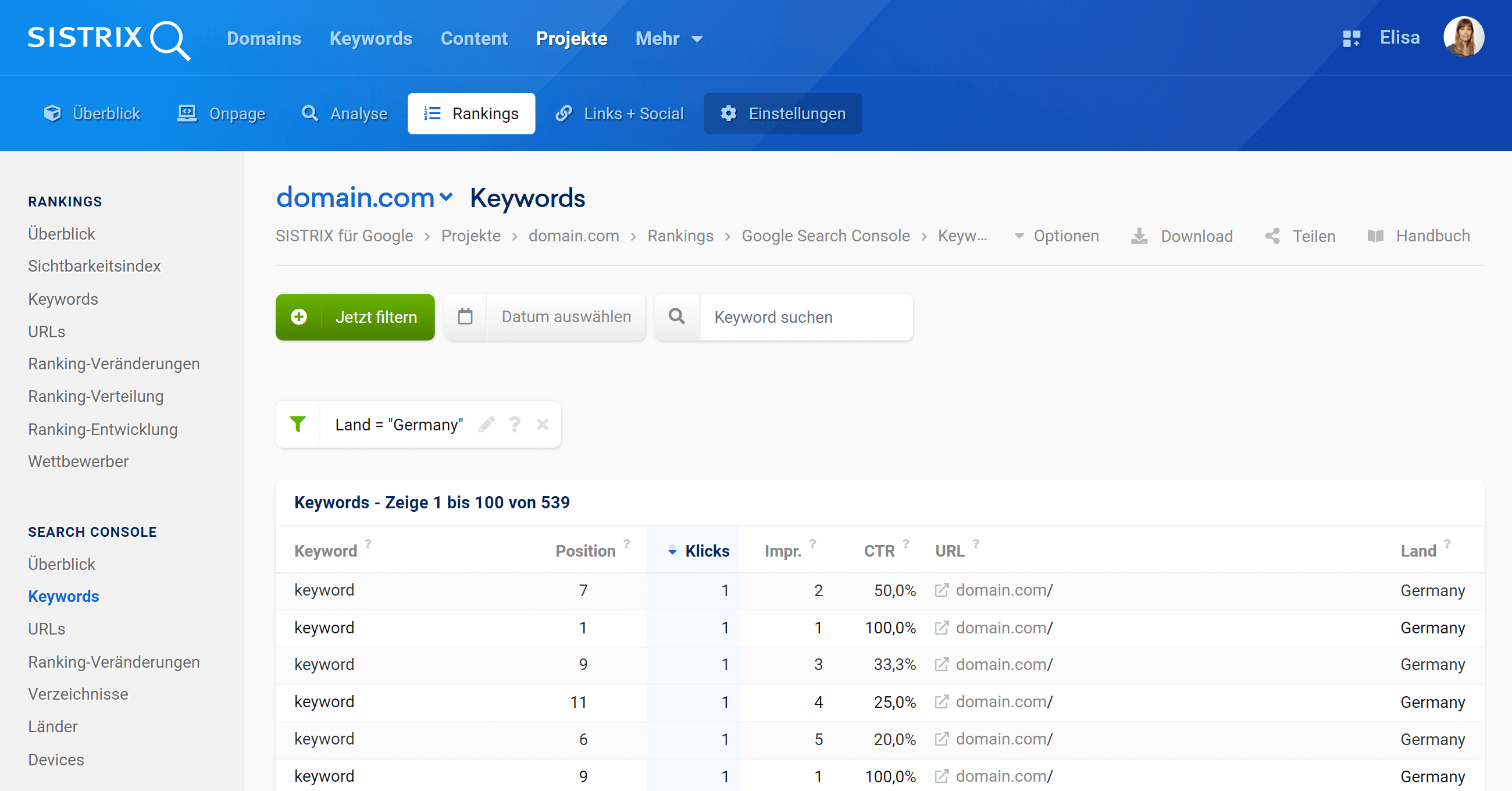Open external link icon in 25,0% CTR row
The width and height of the screenshot is (1512, 791).
click(942, 701)
